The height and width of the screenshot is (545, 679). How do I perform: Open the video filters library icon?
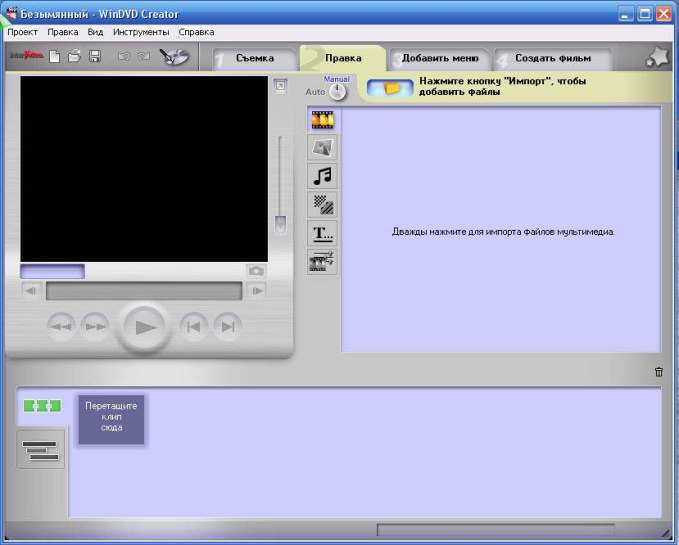(x=323, y=261)
